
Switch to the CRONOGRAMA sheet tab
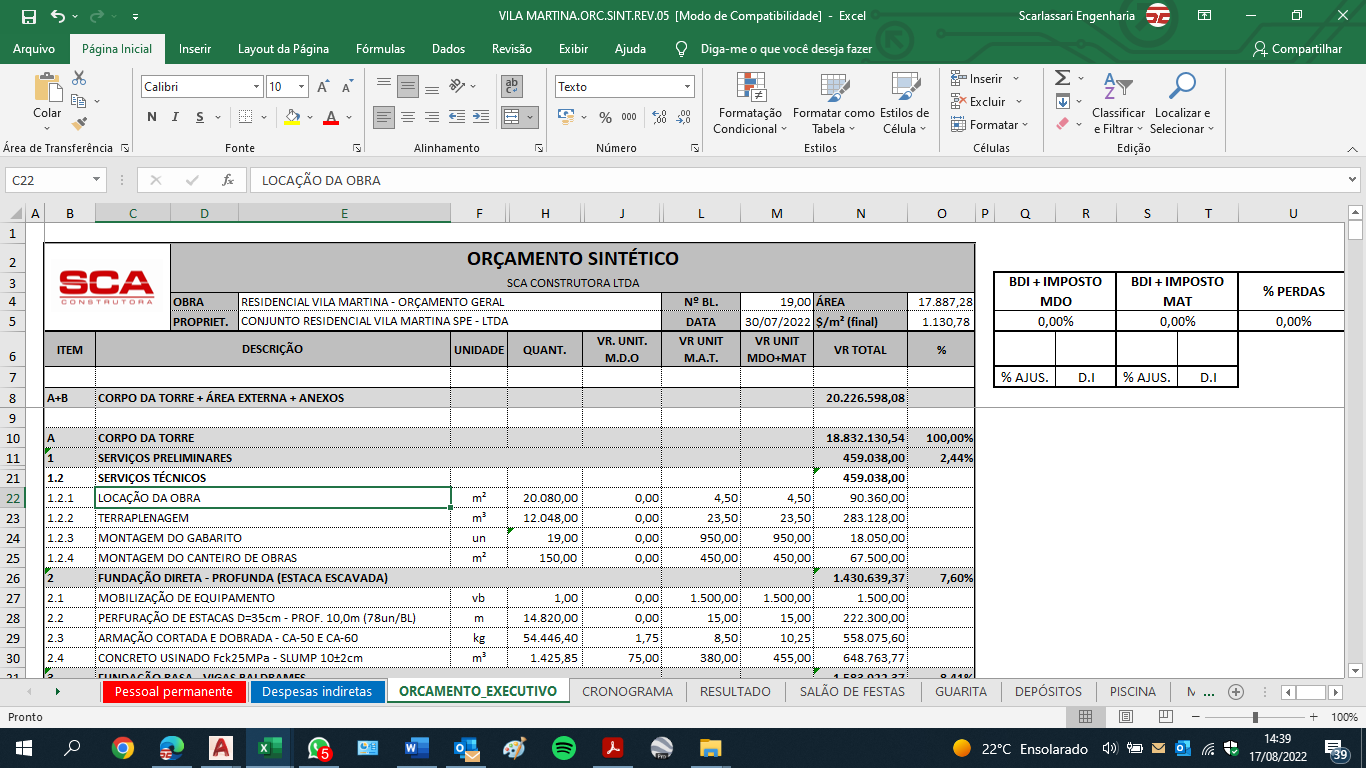627,691
